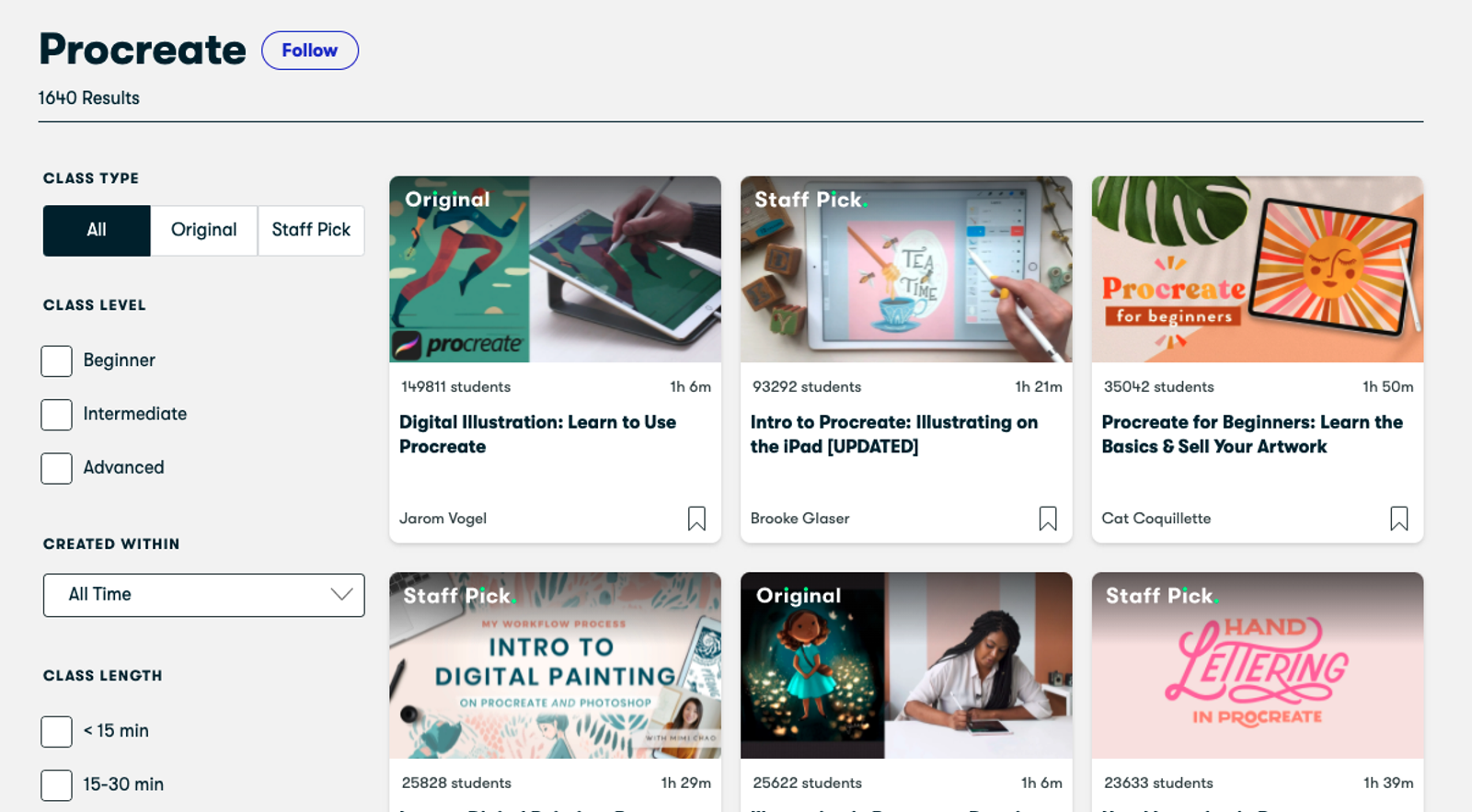Viewport: 1472px width, 812px height.
Task: Click the Tea Time iPad class thumbnail
Action: [x=906, y=269]
